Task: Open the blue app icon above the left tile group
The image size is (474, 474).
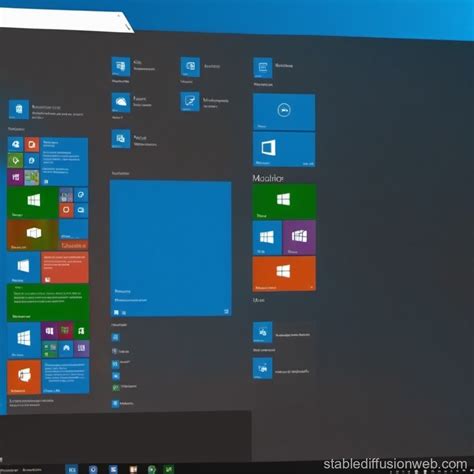Action: (19, 109)
